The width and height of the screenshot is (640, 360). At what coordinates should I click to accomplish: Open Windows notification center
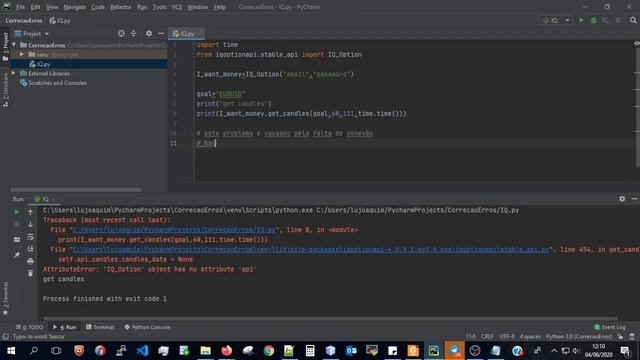[x=625, y=351]
